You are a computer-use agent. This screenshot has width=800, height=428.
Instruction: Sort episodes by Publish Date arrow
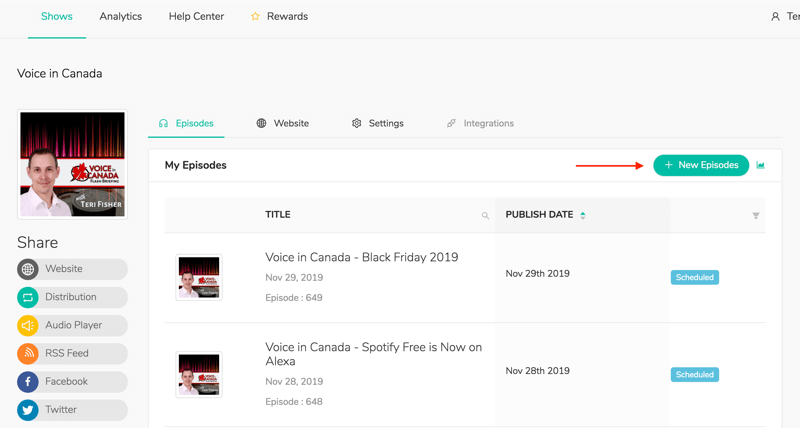click(x=583, y=215)
